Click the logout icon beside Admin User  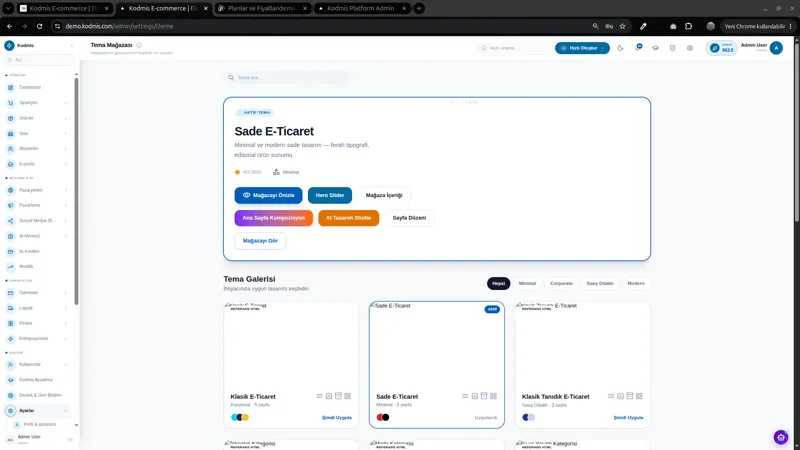(x=70, y=439)
